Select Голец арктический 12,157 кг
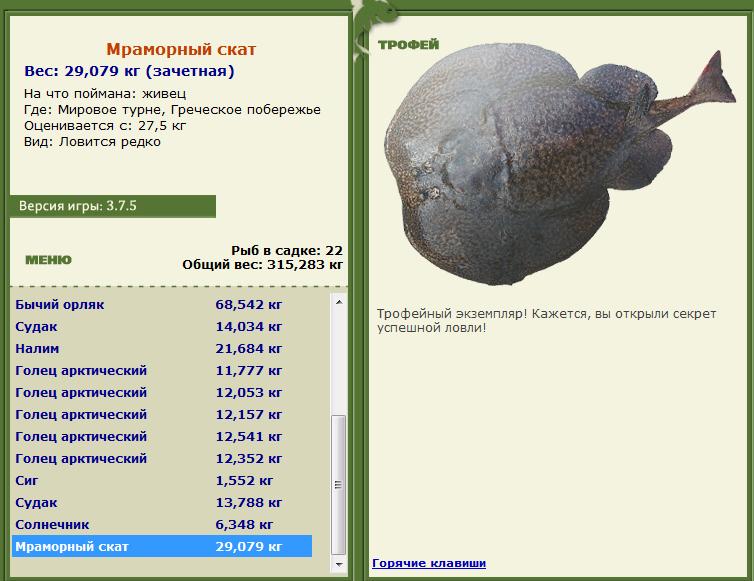Viewport: 754px width, 581px height. pyautogui.click(x=162, y=415)
